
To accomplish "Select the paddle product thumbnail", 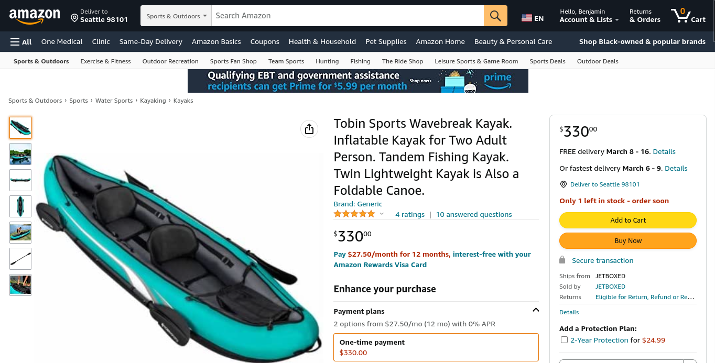I will tap(21, 259).
